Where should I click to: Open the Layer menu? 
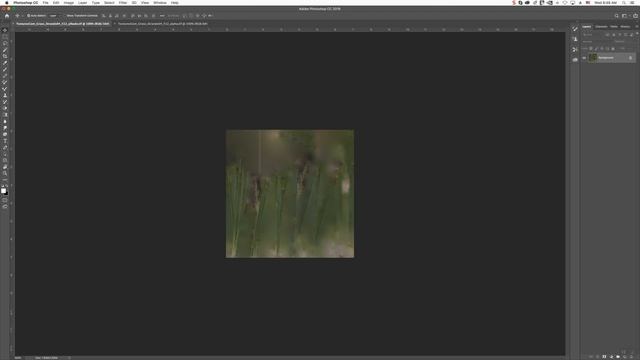coord(82,2)
